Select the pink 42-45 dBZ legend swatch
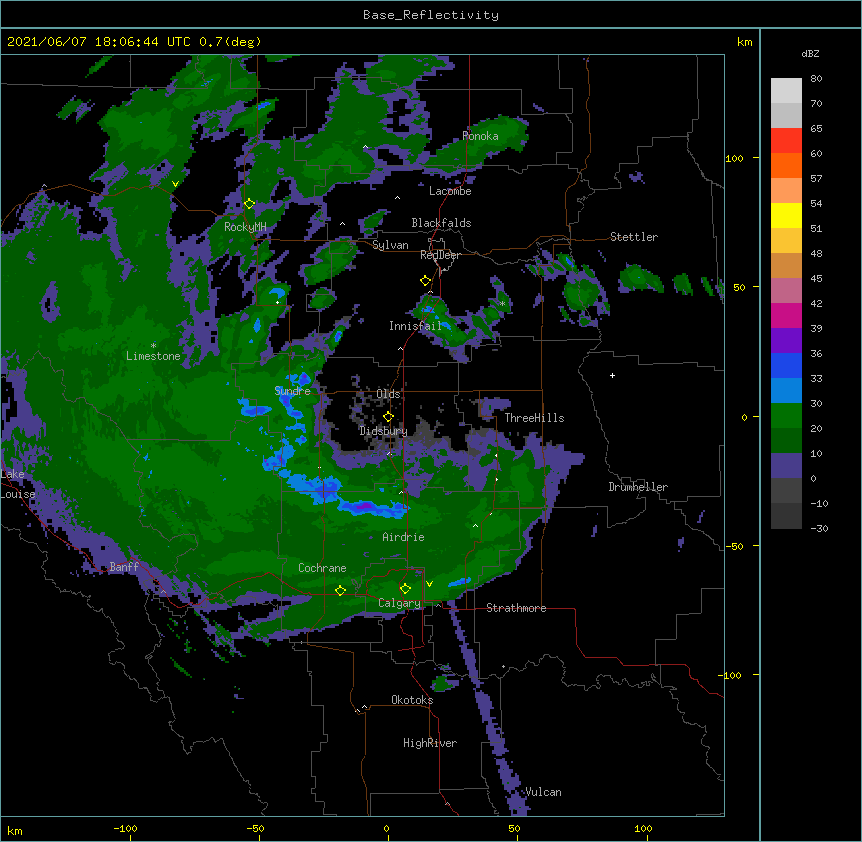The height and width of the screenshot is (842, 862). click(x=786, y=291)
